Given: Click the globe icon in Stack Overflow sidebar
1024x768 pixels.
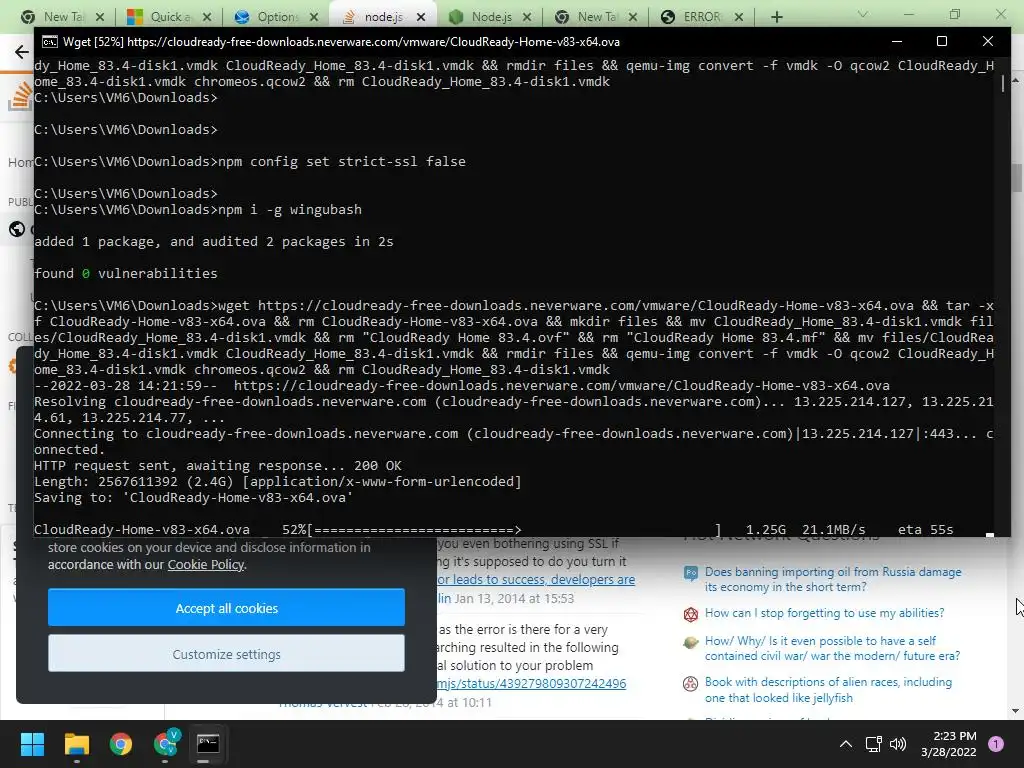Looking at the screenshot, I should pyautogui.click(x=17, y=229).
